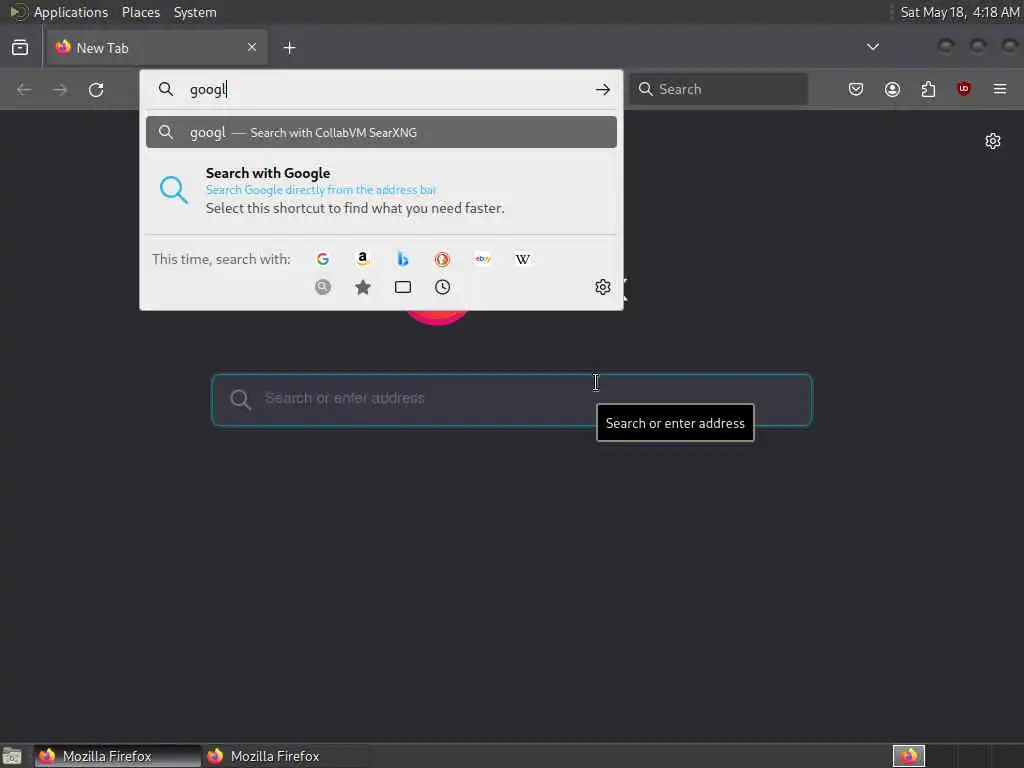Click the new tab page search field

click(512, 400)
